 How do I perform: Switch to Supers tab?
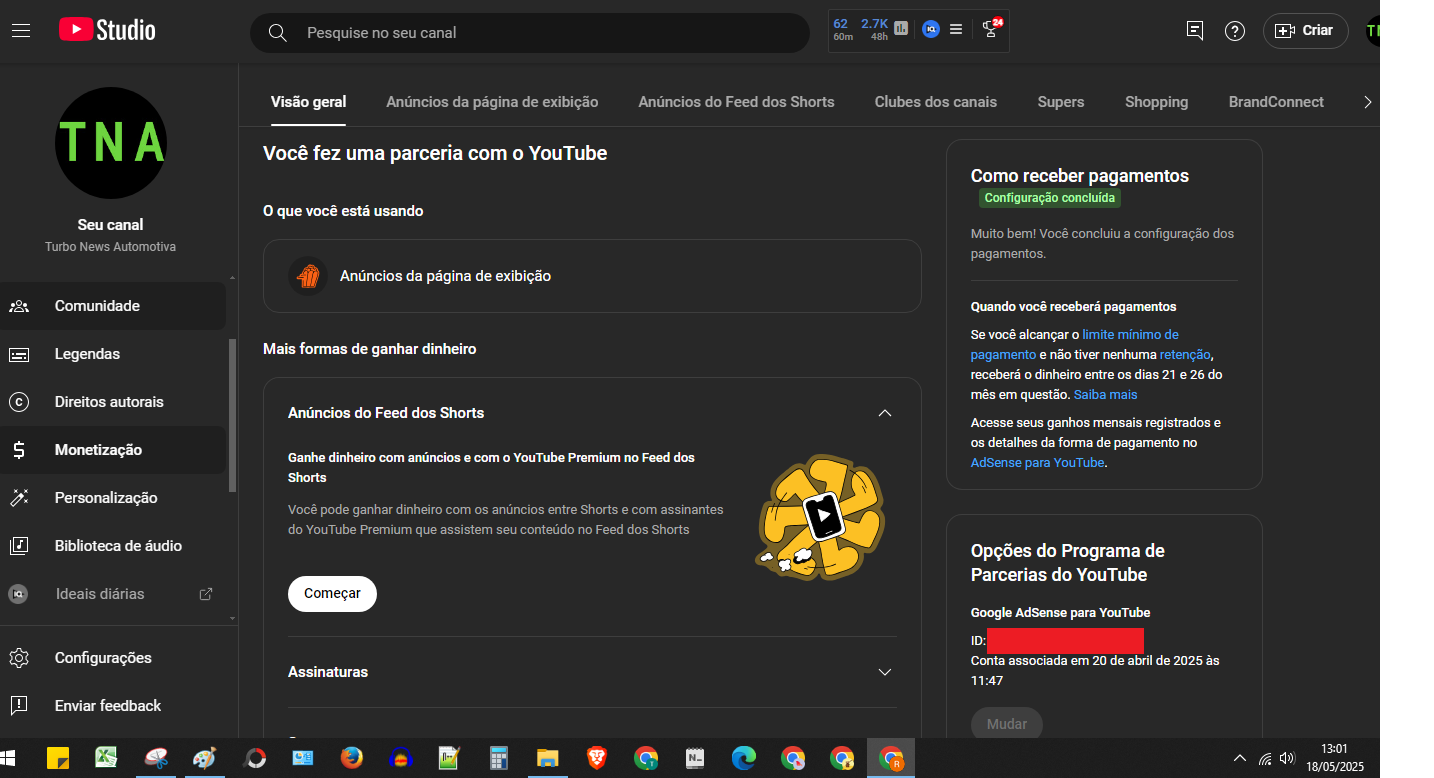[x=1061, y=102]
